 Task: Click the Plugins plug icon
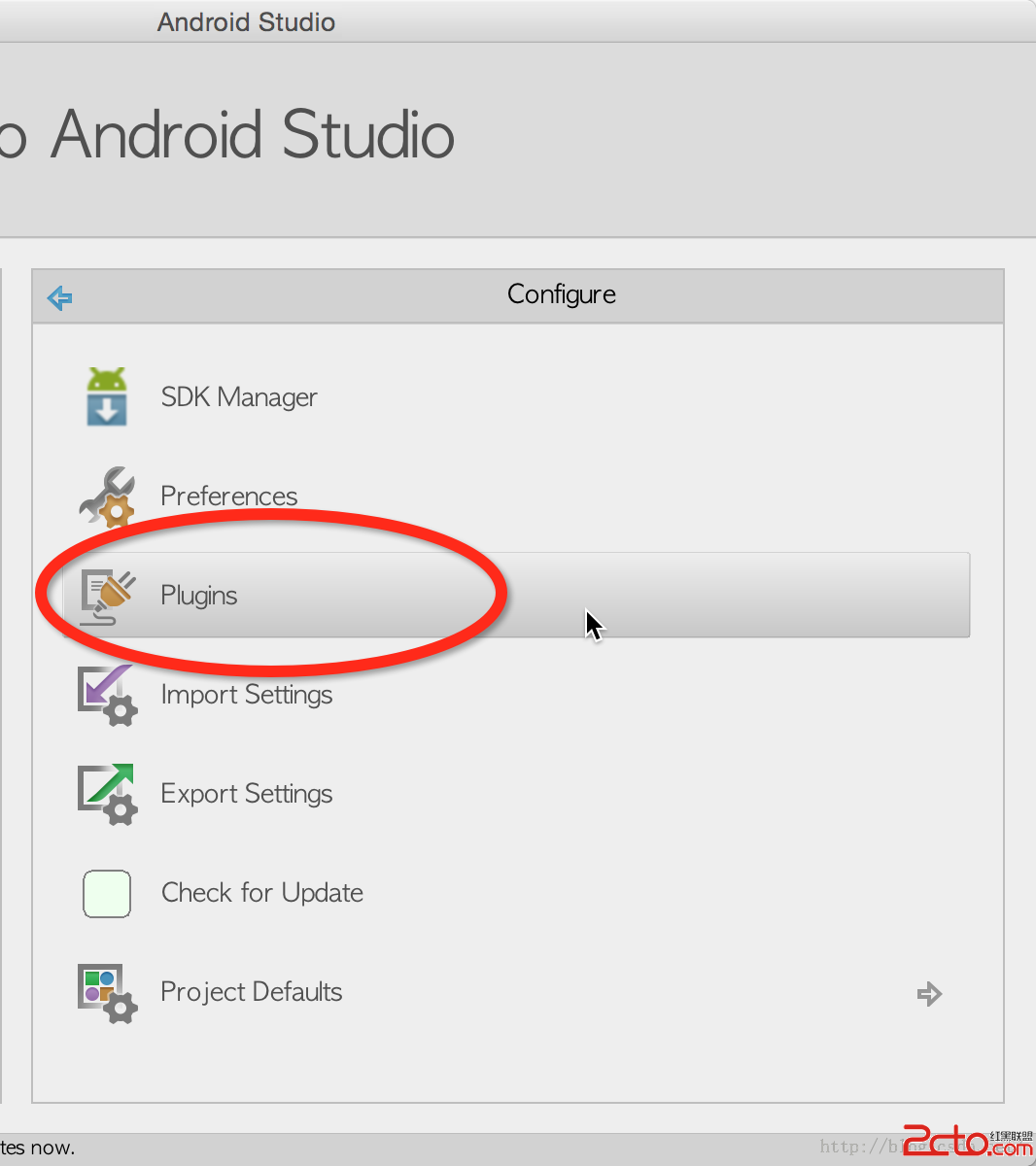[107, 596]
